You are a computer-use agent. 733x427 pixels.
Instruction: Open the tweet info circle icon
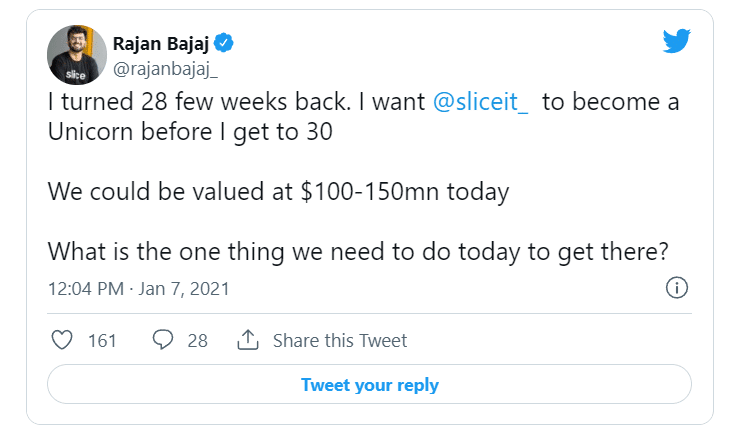[676, 288]
